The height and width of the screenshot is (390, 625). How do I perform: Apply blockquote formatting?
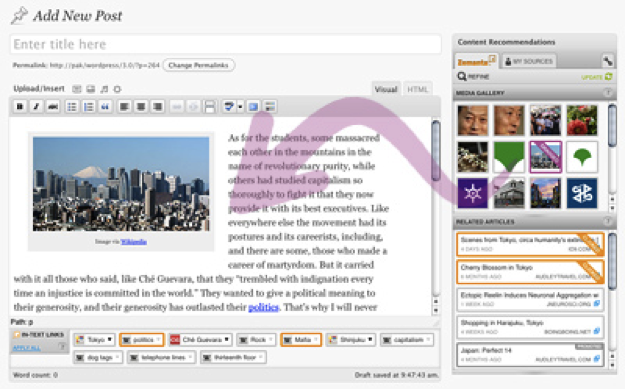click(105, 106)
